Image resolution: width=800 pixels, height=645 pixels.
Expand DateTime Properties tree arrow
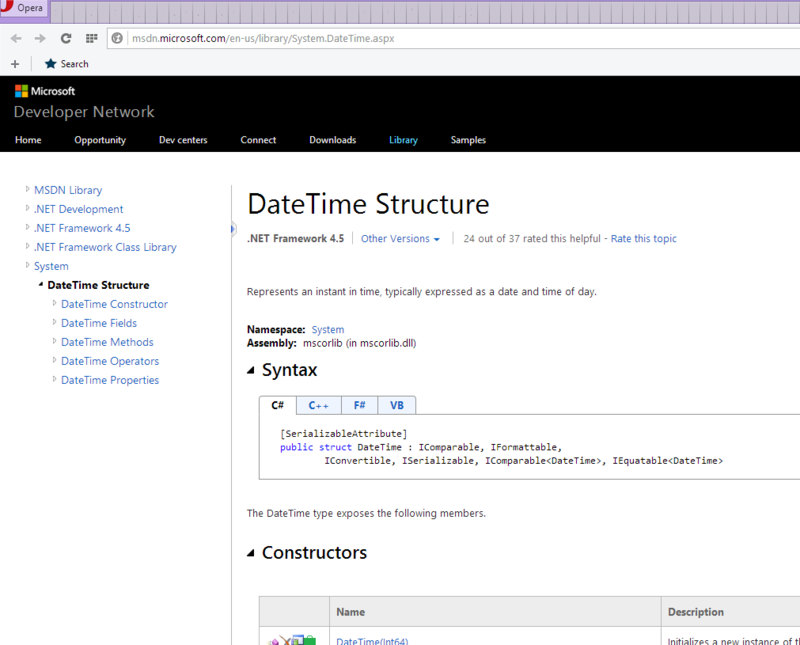point(55,379)
